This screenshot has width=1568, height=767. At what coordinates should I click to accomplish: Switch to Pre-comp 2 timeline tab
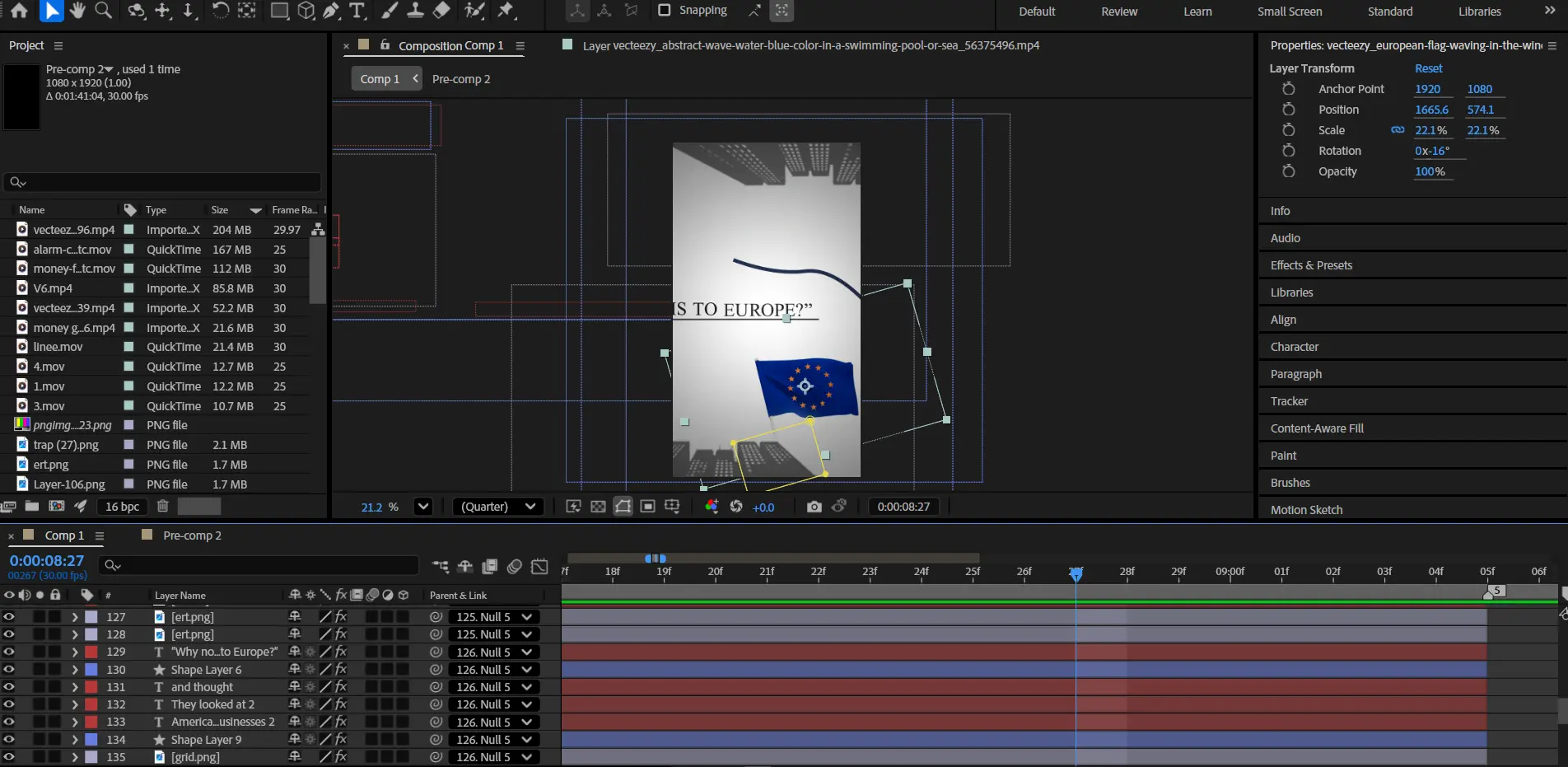pyautogui.click(x=192, y=535)
